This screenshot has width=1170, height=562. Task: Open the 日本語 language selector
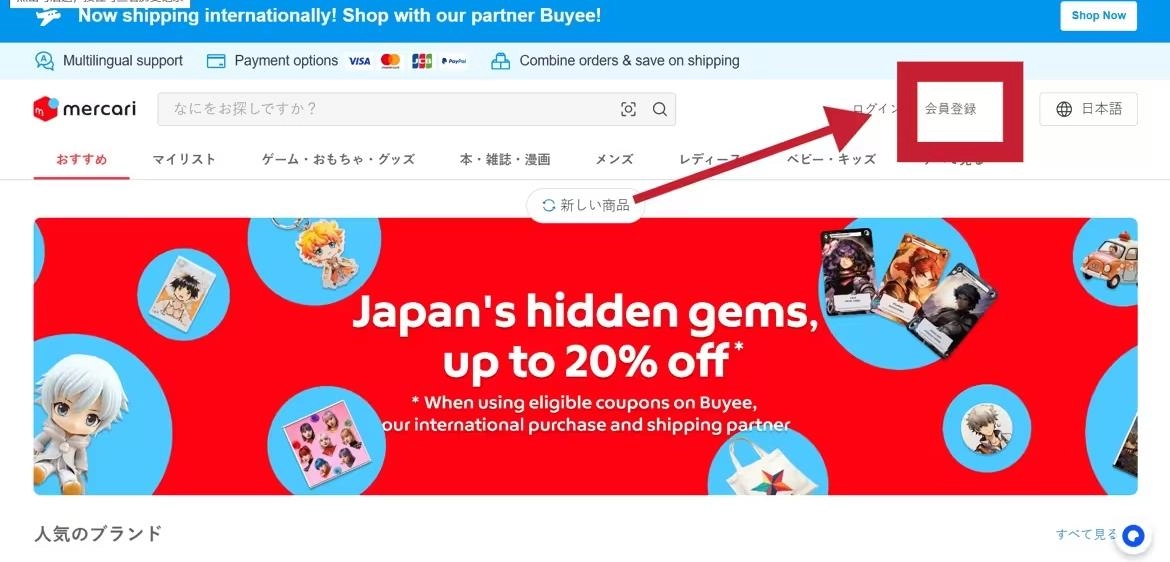1088,109
